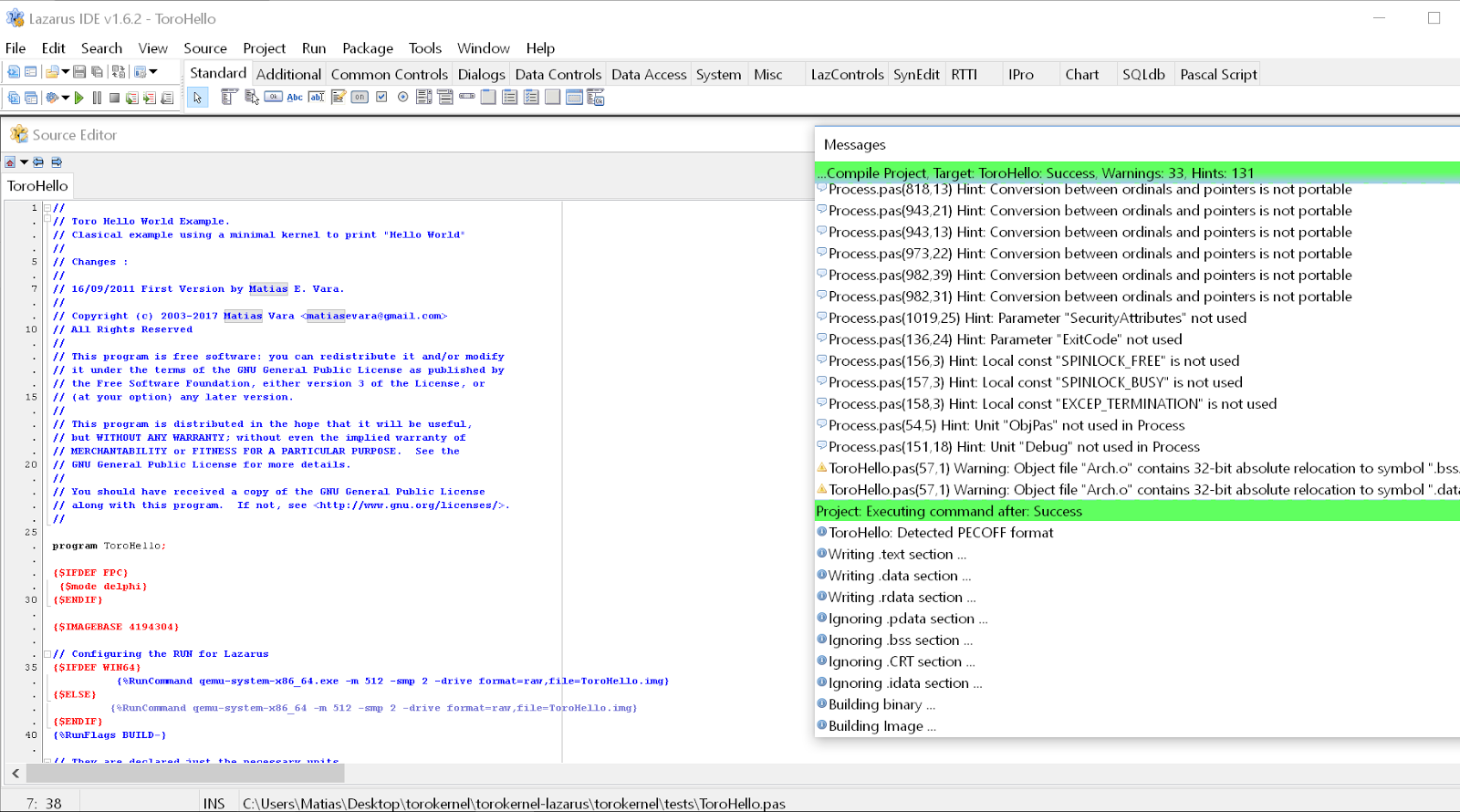Click the New Unit toolbar icon
1460x812 pixels.
tap(14, 71)
